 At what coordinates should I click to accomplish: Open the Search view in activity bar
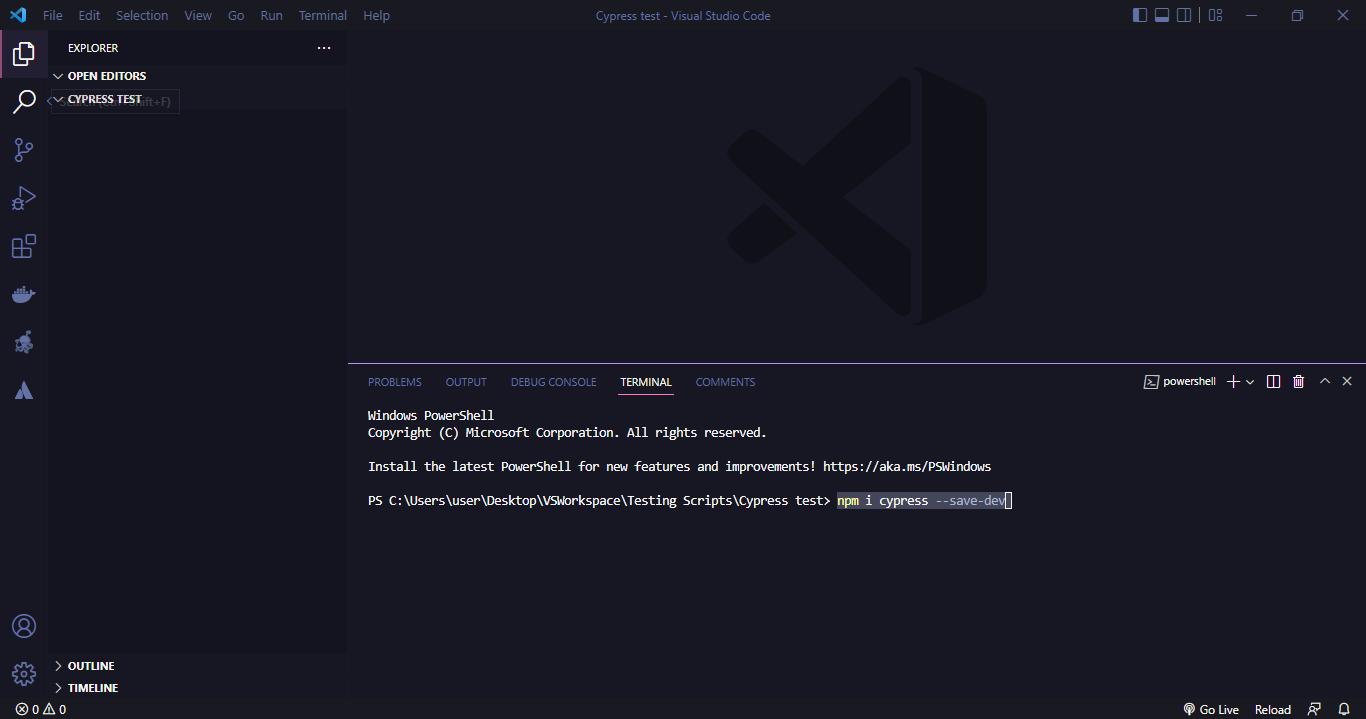click(x=24, y=102)
